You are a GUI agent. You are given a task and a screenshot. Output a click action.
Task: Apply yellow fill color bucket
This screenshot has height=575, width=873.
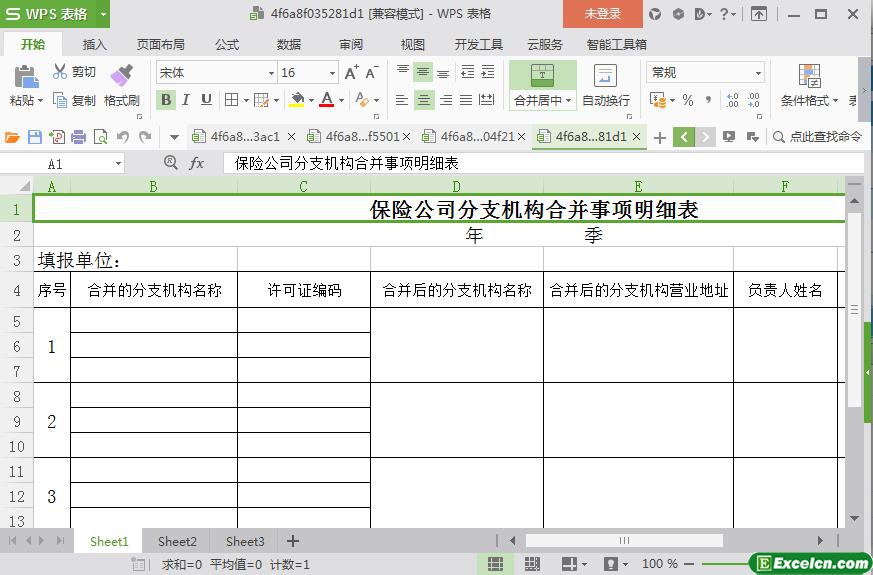(x=297, y=100)
